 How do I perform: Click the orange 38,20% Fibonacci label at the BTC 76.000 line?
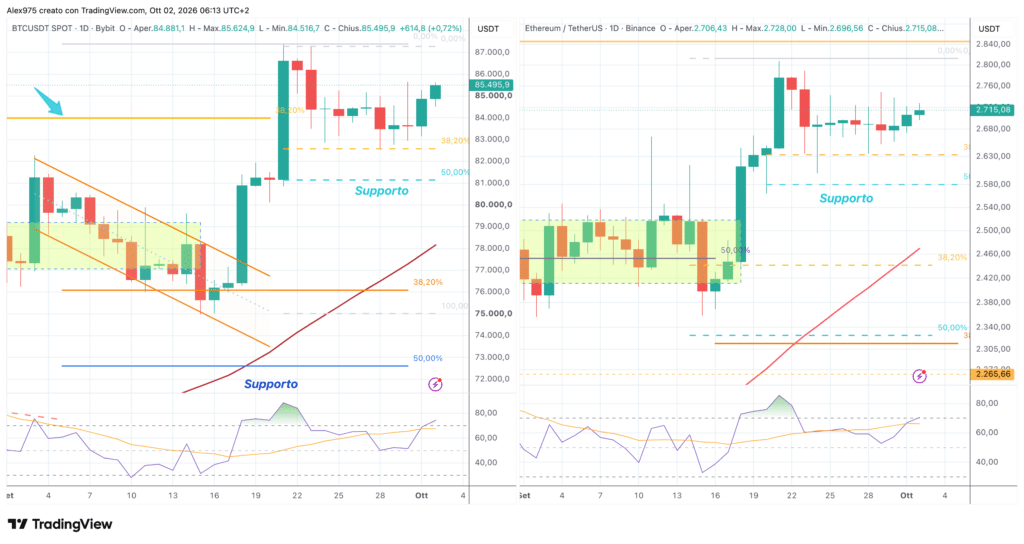tap(428, 282)
